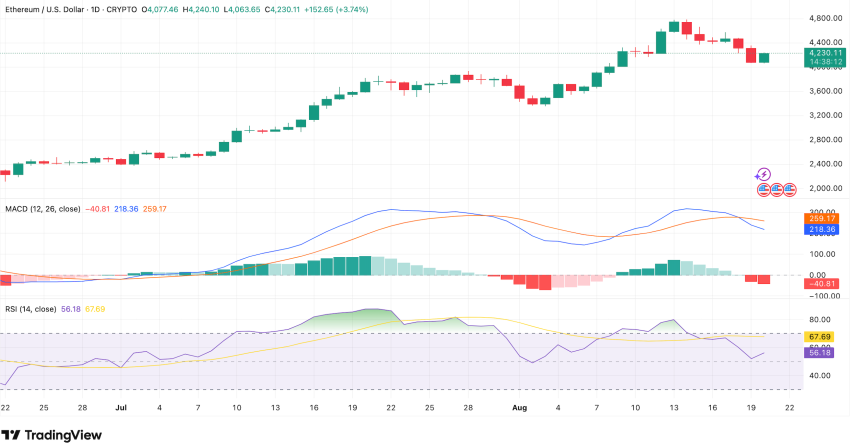Click the yellow 67.69 RSI average label
This screenshot has width=850, height=444.
(x=823, y=338)
